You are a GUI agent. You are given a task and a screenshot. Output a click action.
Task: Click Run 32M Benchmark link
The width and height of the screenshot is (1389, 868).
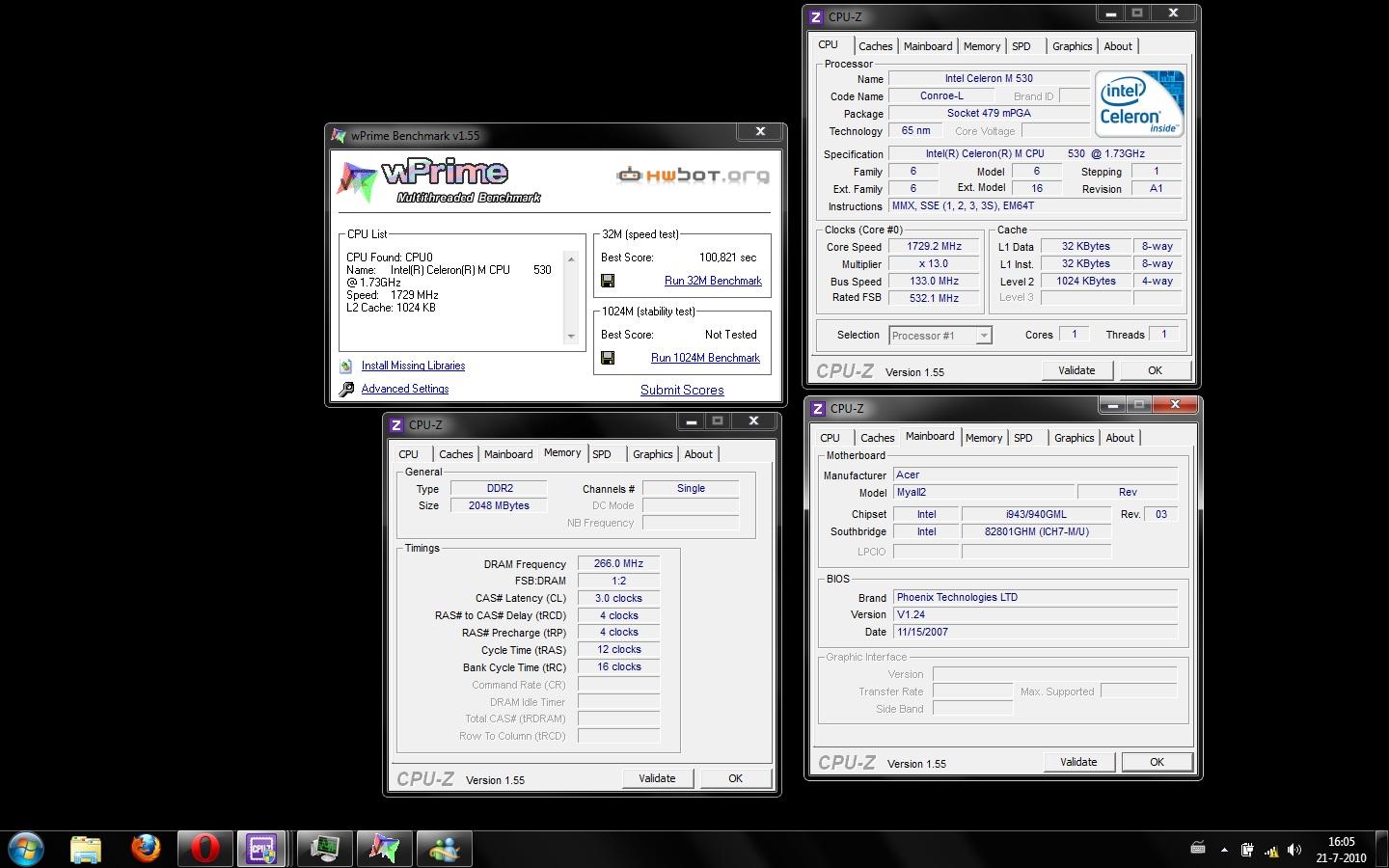(713, 281)
